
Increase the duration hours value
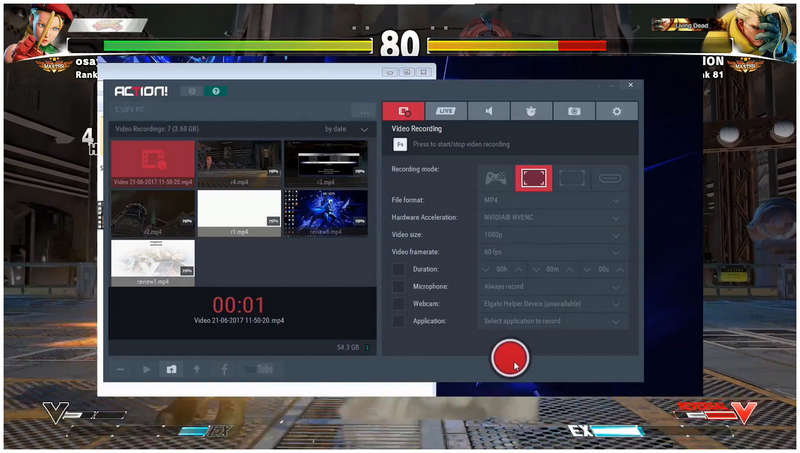[519, 269]
